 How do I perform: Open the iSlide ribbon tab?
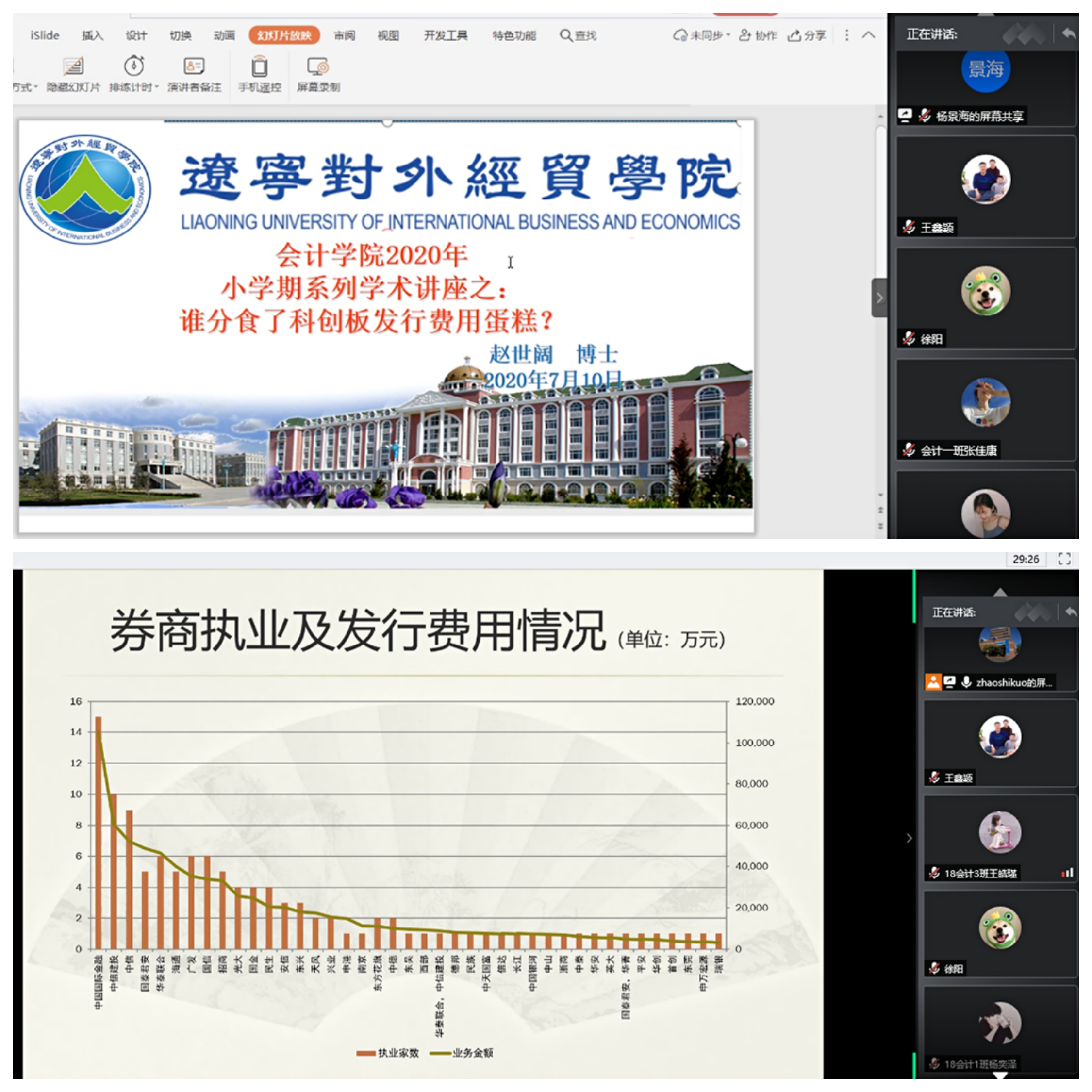45,35
